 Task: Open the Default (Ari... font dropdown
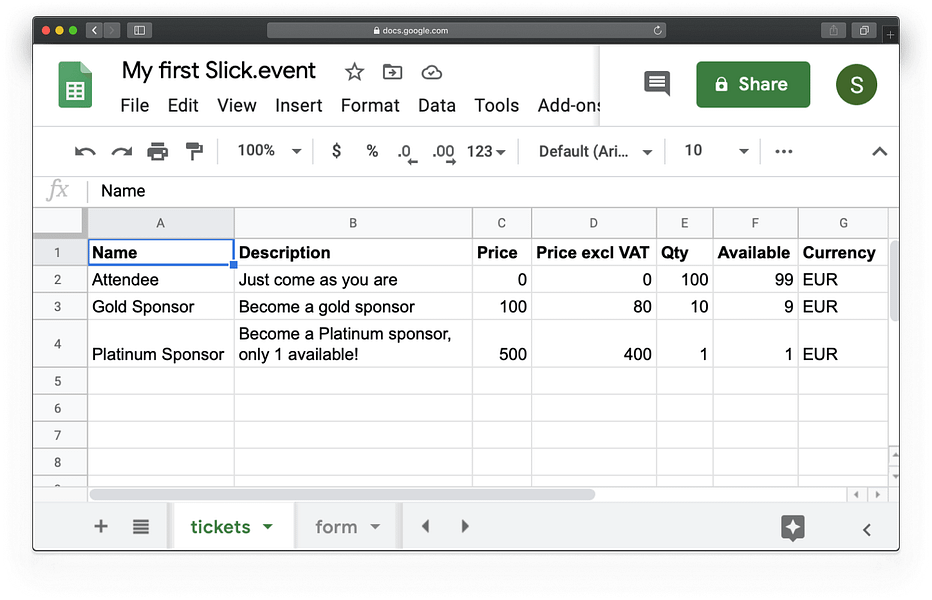(595, 152)
